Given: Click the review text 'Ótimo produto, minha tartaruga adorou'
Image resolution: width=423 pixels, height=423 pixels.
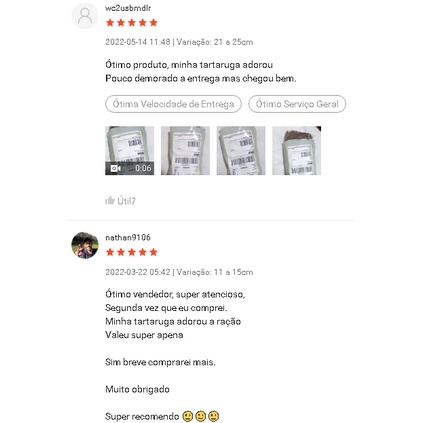Looking at the screenshot, I should point(189,64).
